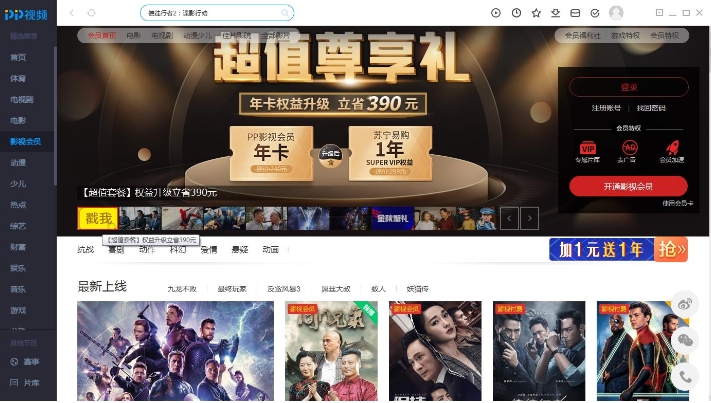The width and height of the screenshot is (711, 403).
Task: Click the Weibo share icon
Action: coord(685,304)
